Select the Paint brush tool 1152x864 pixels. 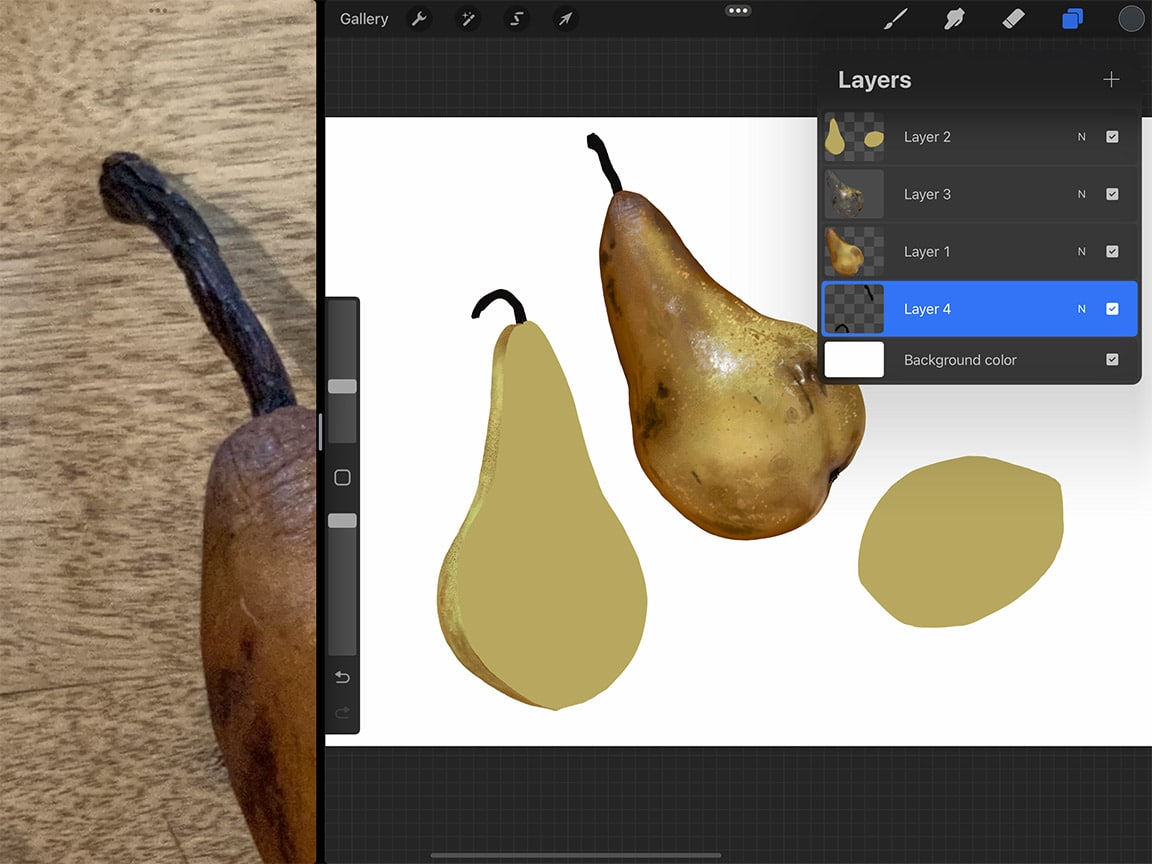pyautogui.click(x=895, y=18)
